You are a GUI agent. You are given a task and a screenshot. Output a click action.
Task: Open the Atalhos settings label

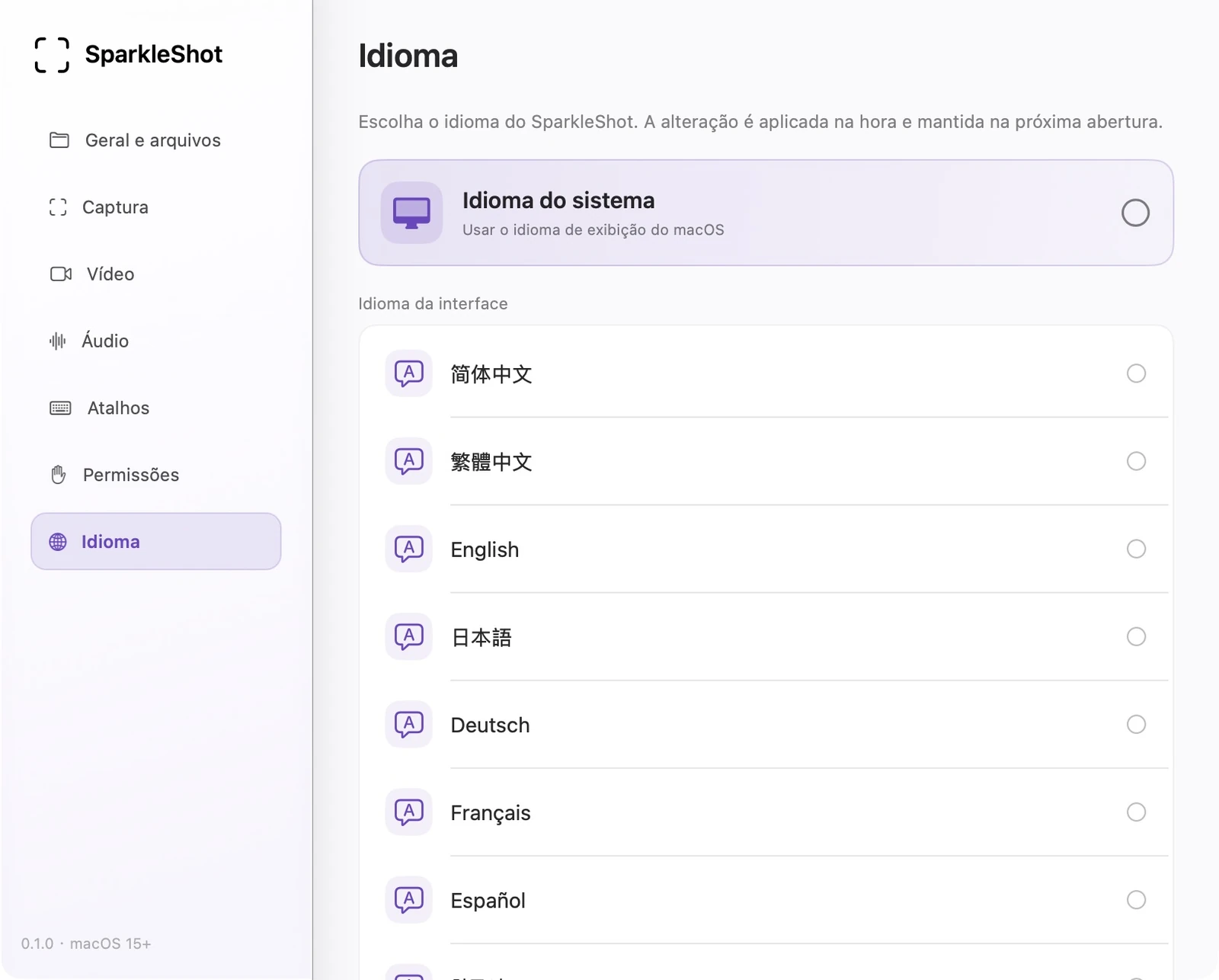118,408
